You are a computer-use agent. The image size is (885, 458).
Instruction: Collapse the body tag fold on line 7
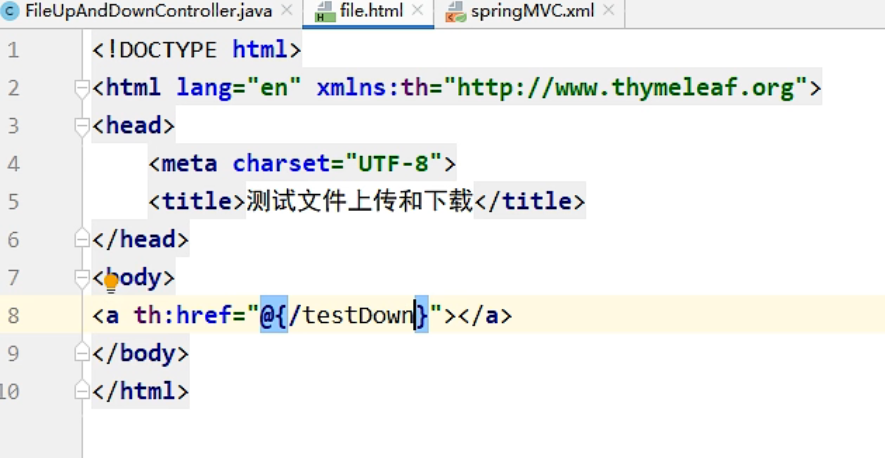pyautogui.click(x=82, y=277)
